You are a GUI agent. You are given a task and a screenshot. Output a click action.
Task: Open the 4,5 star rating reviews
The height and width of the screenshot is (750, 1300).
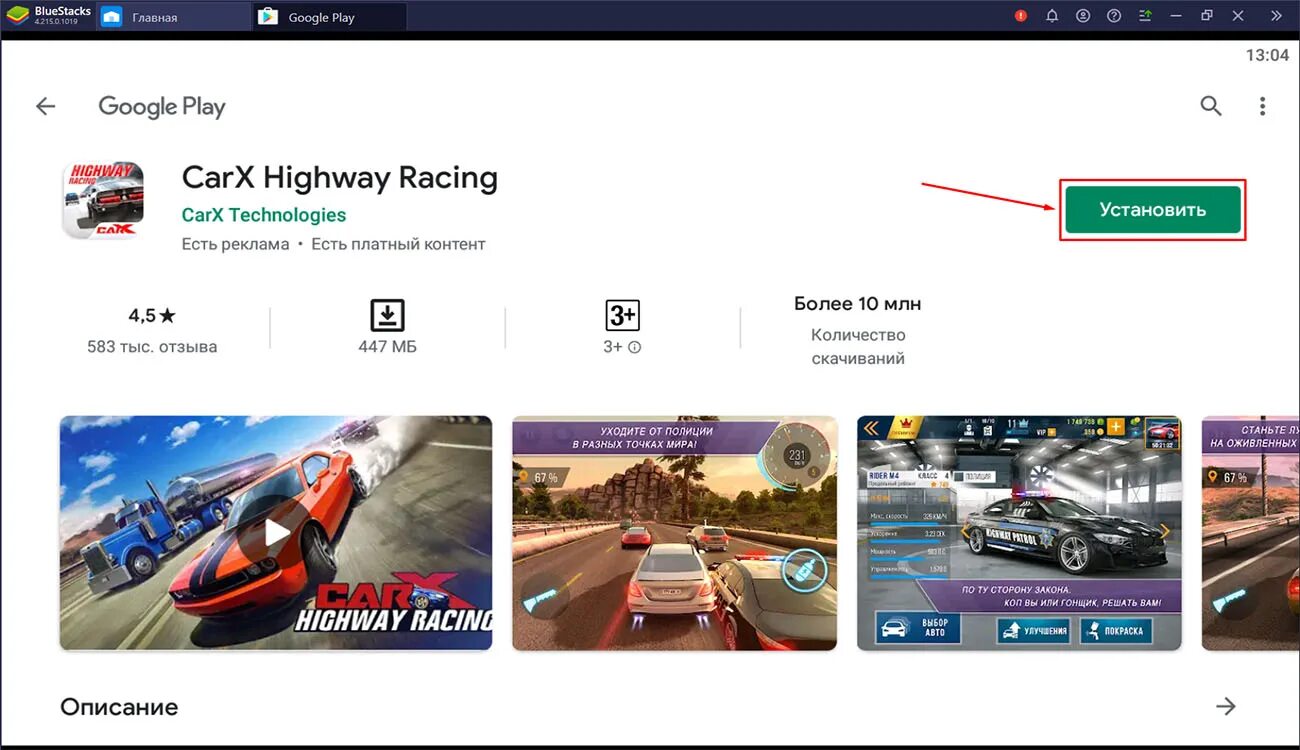(152, 316)
